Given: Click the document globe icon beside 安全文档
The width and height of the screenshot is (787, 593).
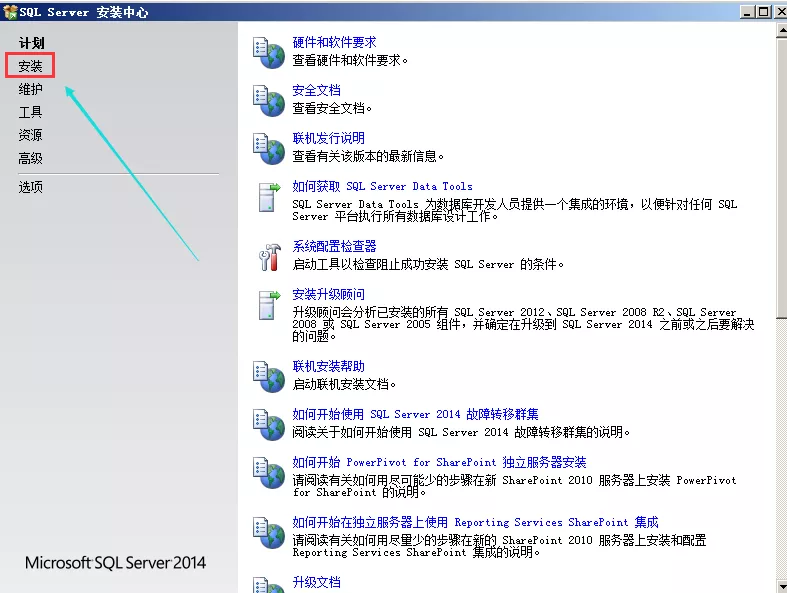Looking at the screenshot, I should tap(269, 101).
